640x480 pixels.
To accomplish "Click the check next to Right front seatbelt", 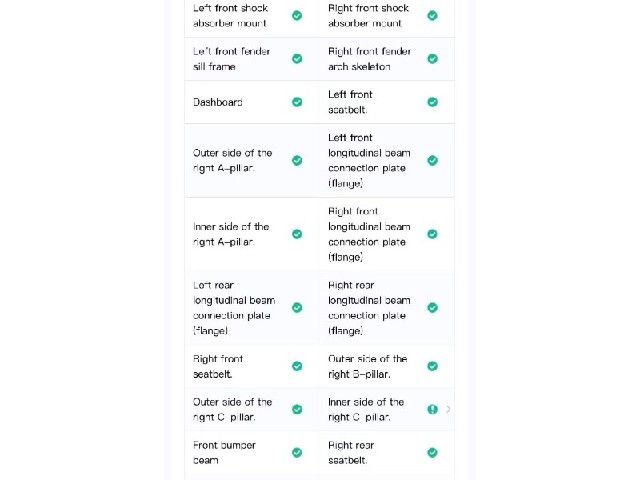I will pyautogui.click(x=297, y=366).
